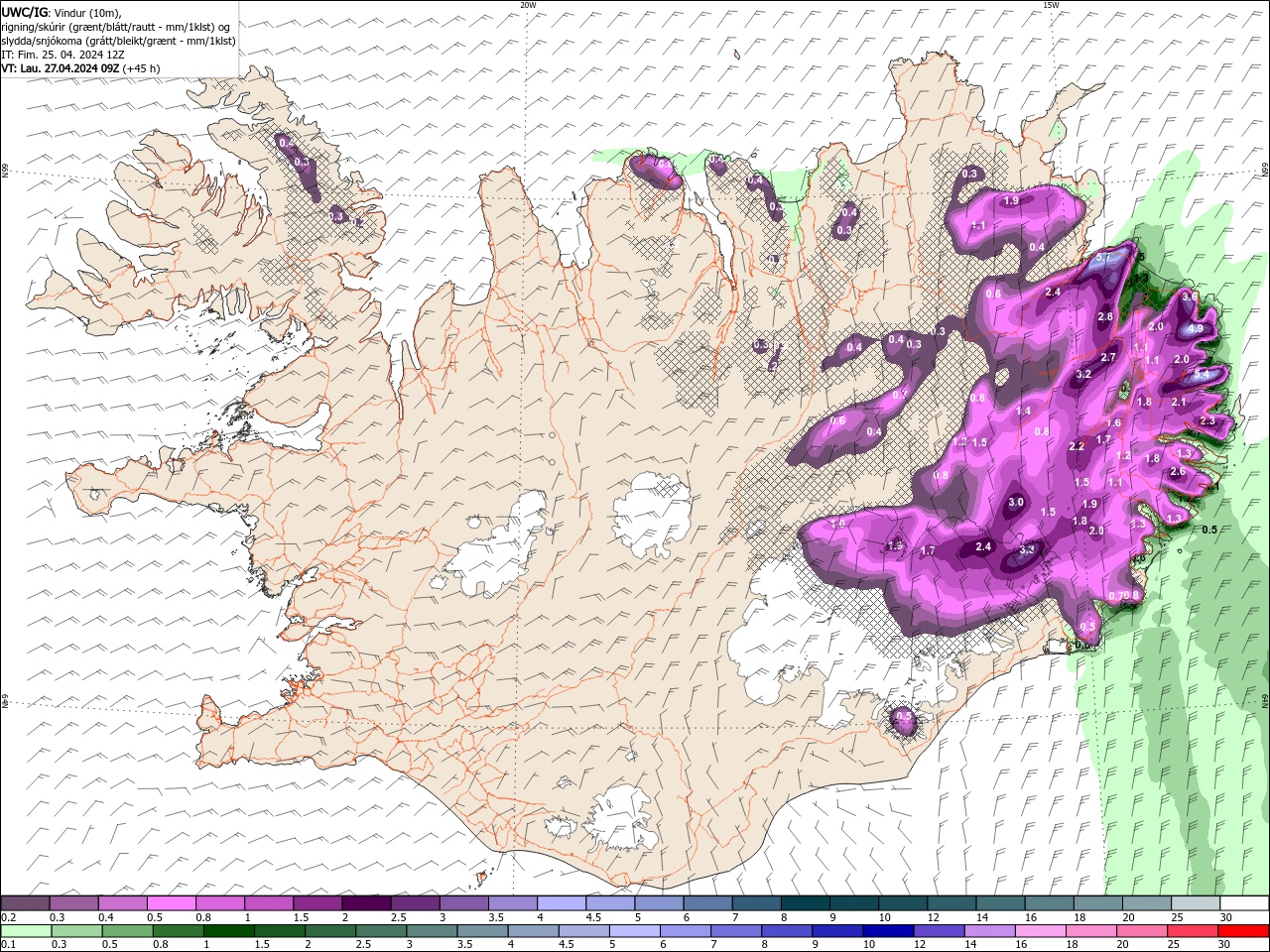Click the 2.2 snowfall value on the map
The image size is (1270, 952).
click(1077, 446)
